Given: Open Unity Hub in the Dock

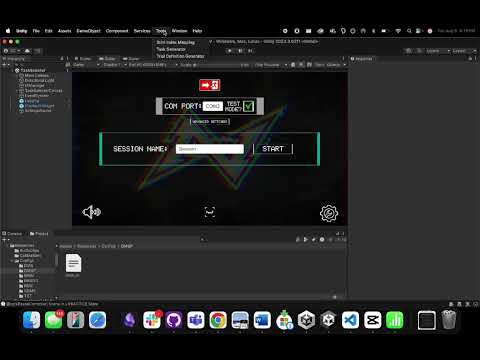Looking at the screenshot, I should click(x=306, y=320).
